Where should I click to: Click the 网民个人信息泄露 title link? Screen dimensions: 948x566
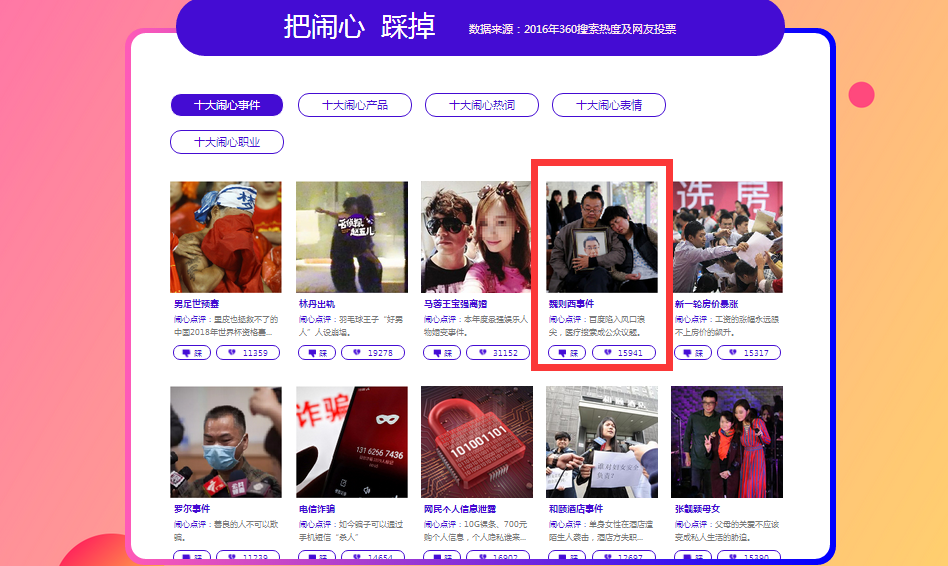click(x=460, y=509)
